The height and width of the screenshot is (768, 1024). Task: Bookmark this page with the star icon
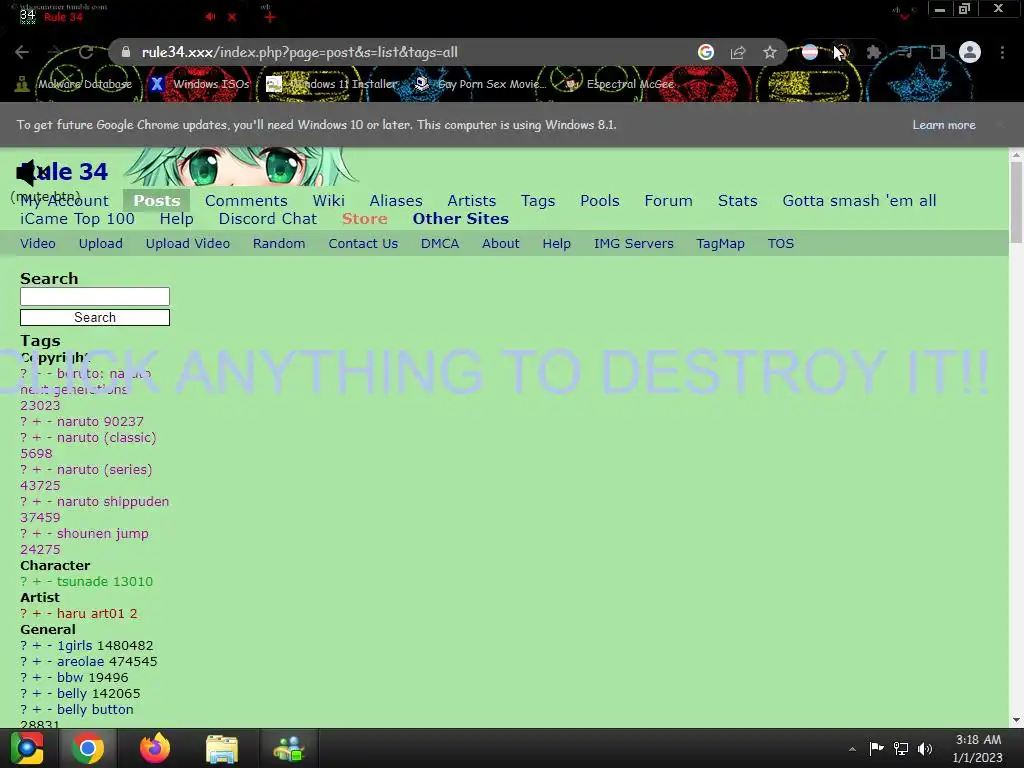(x=770, y=52)
